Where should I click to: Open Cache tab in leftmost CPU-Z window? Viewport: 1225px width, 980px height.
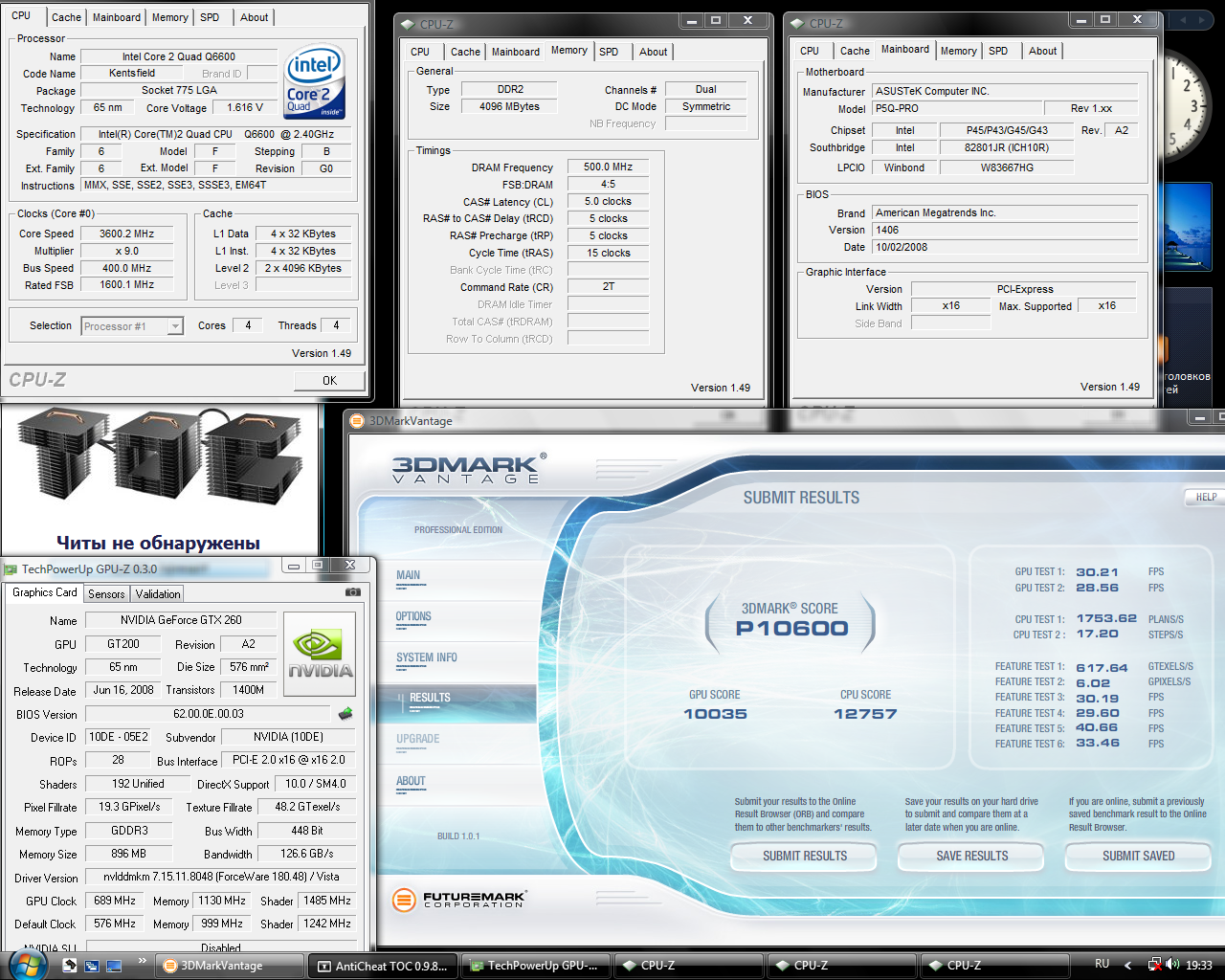tap(66, 17)
